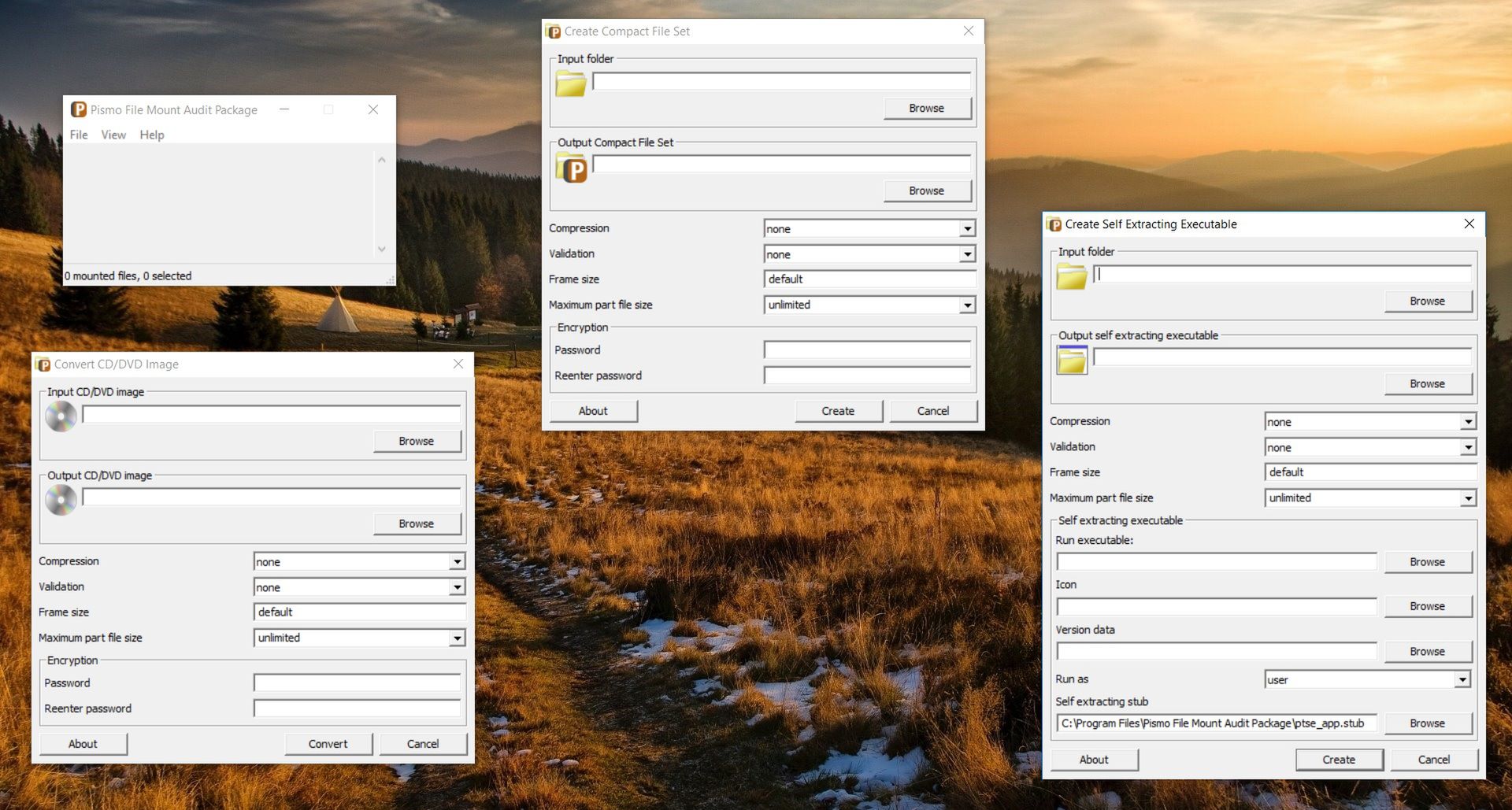Screen dimensions: 1512x810
Task: Open the View menu
Action: click(113, 135)
